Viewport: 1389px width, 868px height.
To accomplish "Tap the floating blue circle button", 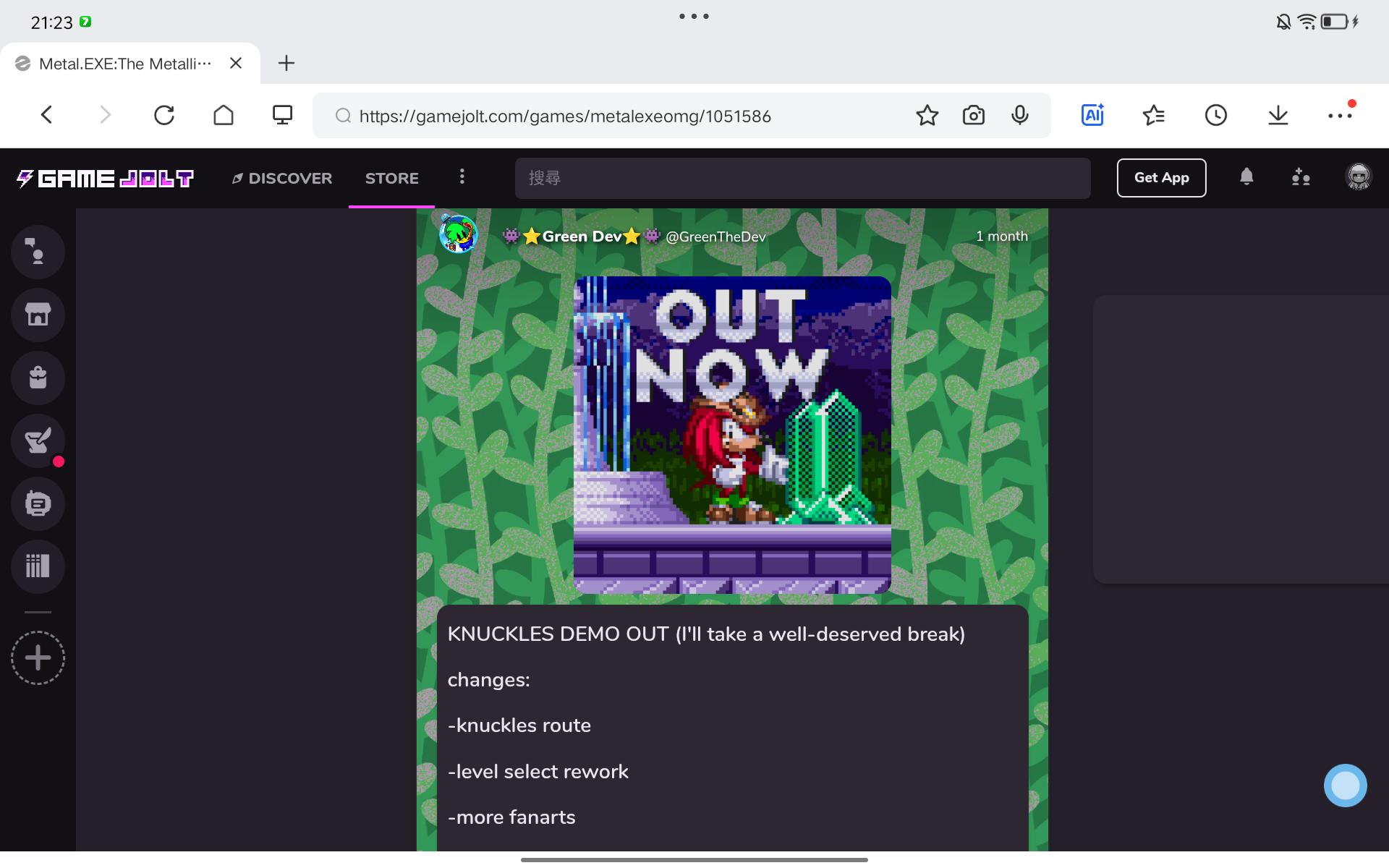I will [1345, 786].
